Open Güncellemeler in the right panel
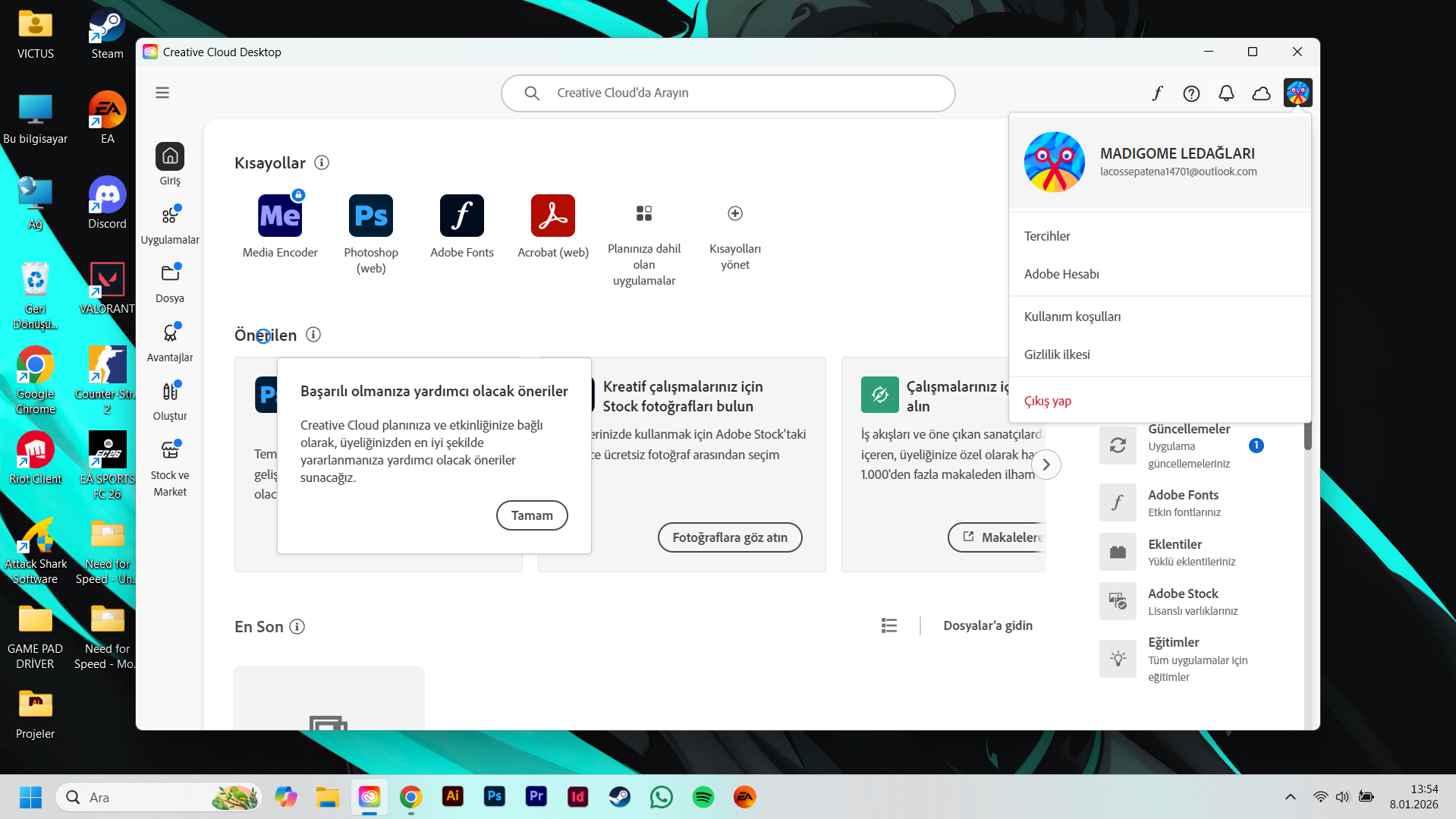1456x819 pixels. [1181, 446]
